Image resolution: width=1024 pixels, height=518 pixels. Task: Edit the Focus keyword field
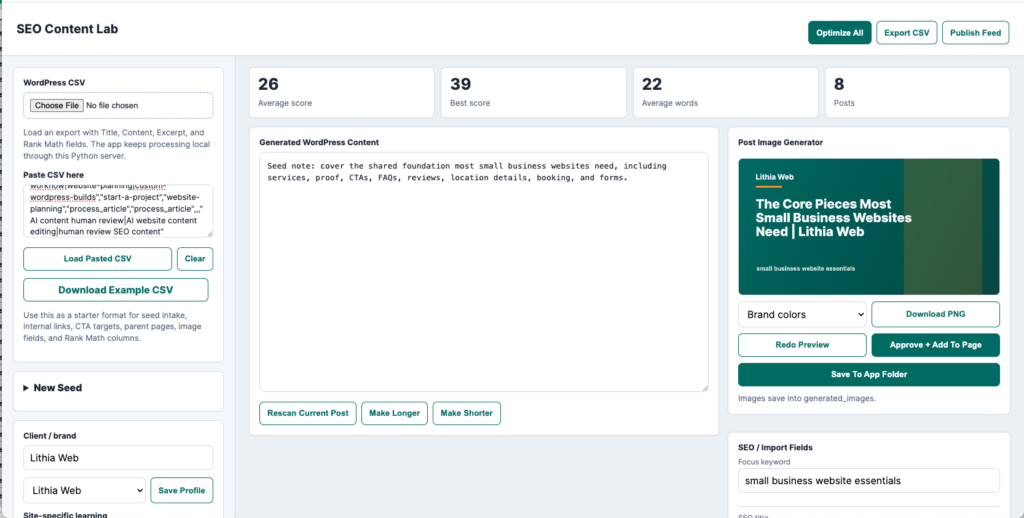pyautogui.click(x=869, y=481)
